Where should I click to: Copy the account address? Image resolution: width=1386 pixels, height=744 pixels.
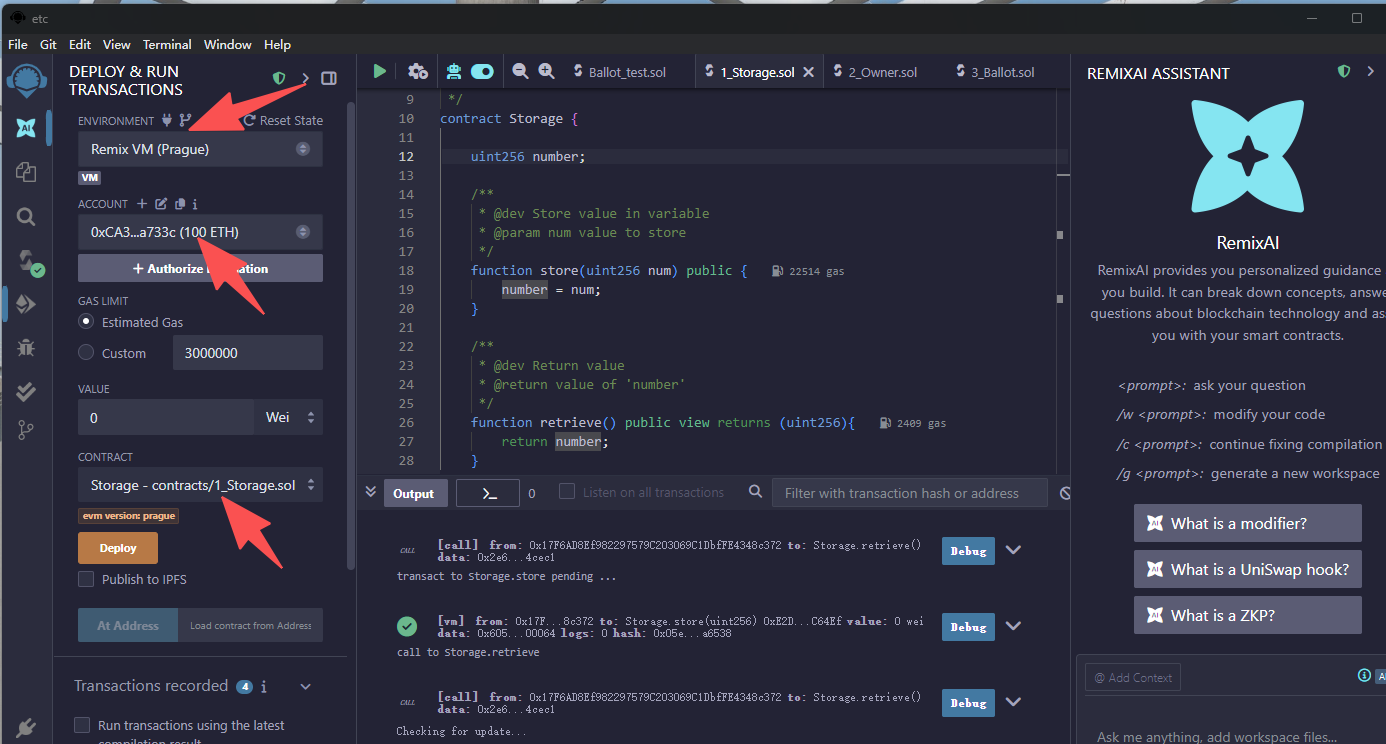[180, 204]
